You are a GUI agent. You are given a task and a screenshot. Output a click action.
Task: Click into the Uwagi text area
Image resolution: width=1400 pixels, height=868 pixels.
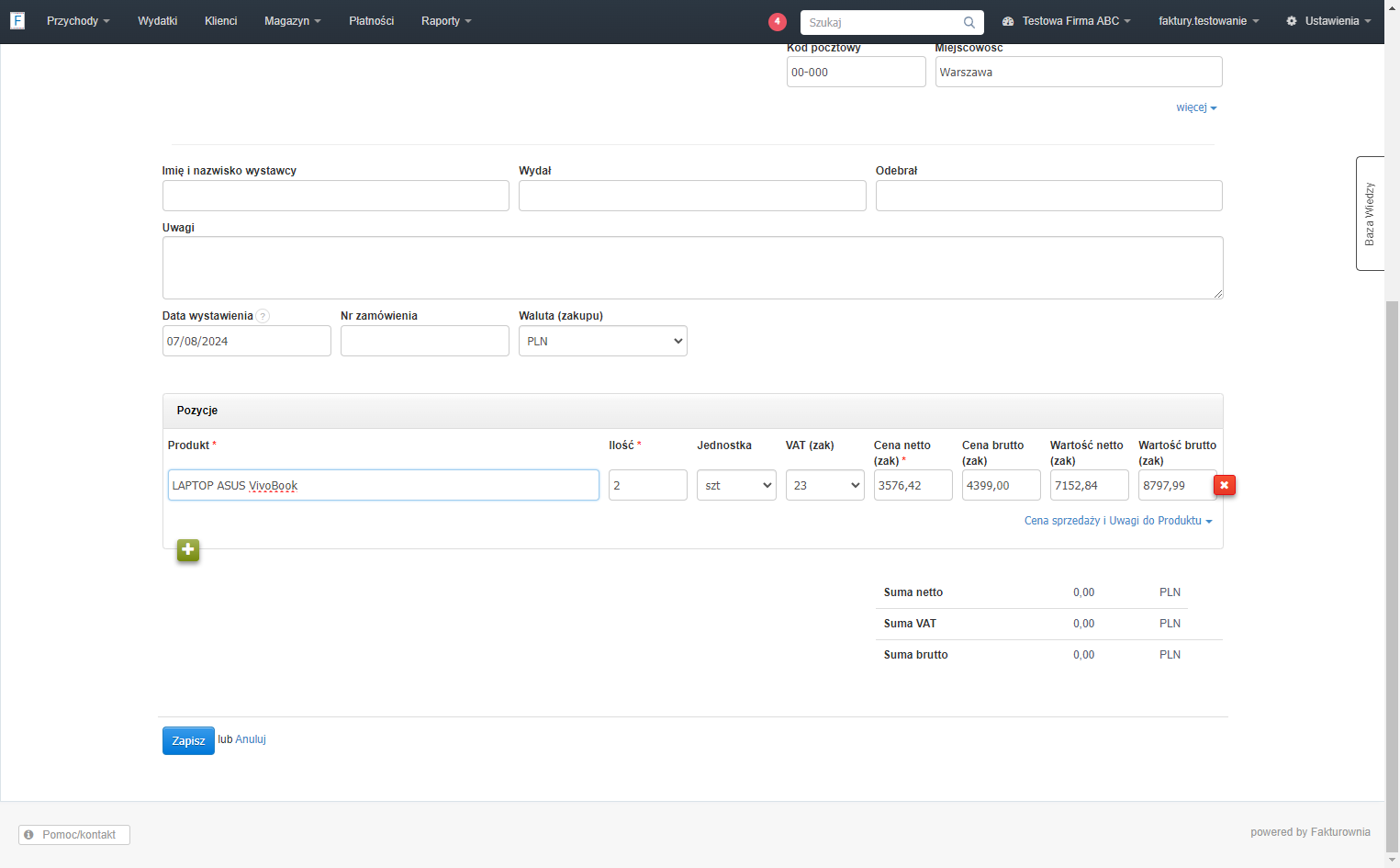click(x=692, y=267)
